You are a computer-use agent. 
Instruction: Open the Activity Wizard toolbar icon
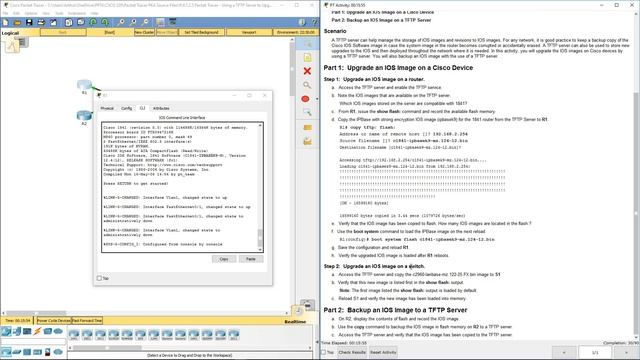click(53, 22)
